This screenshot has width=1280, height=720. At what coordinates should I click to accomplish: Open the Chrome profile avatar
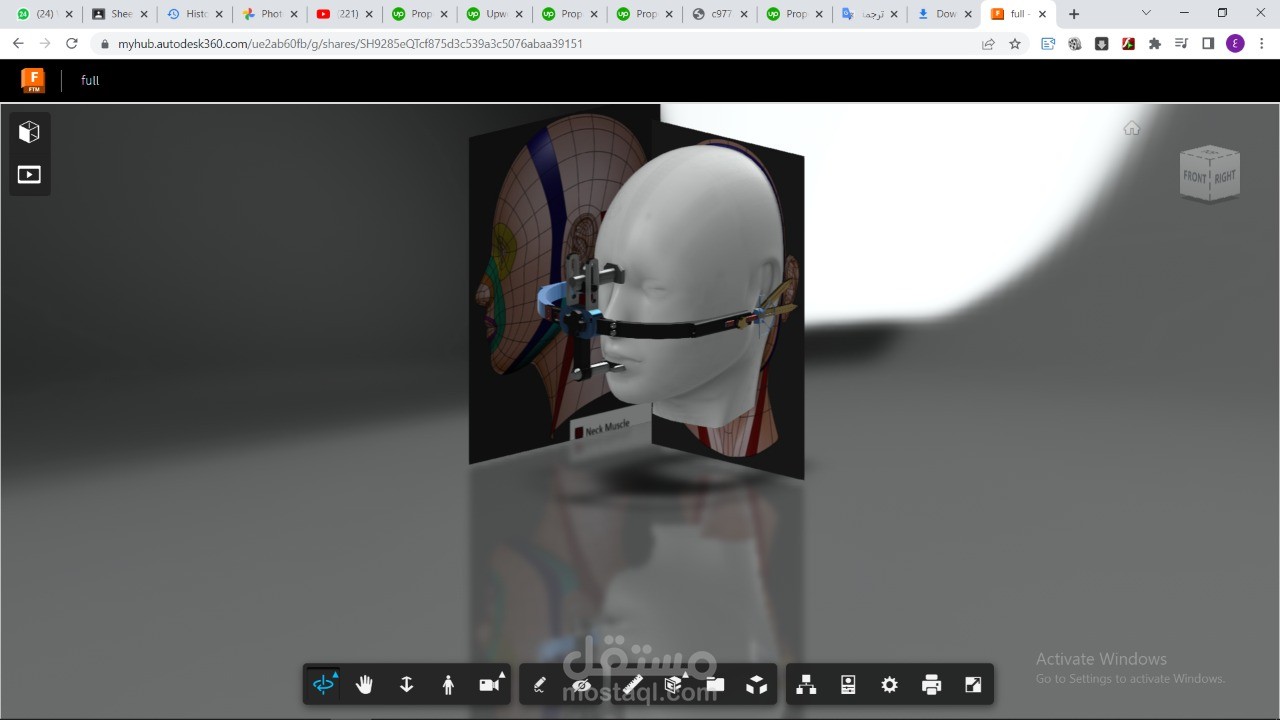[1235, 44]
